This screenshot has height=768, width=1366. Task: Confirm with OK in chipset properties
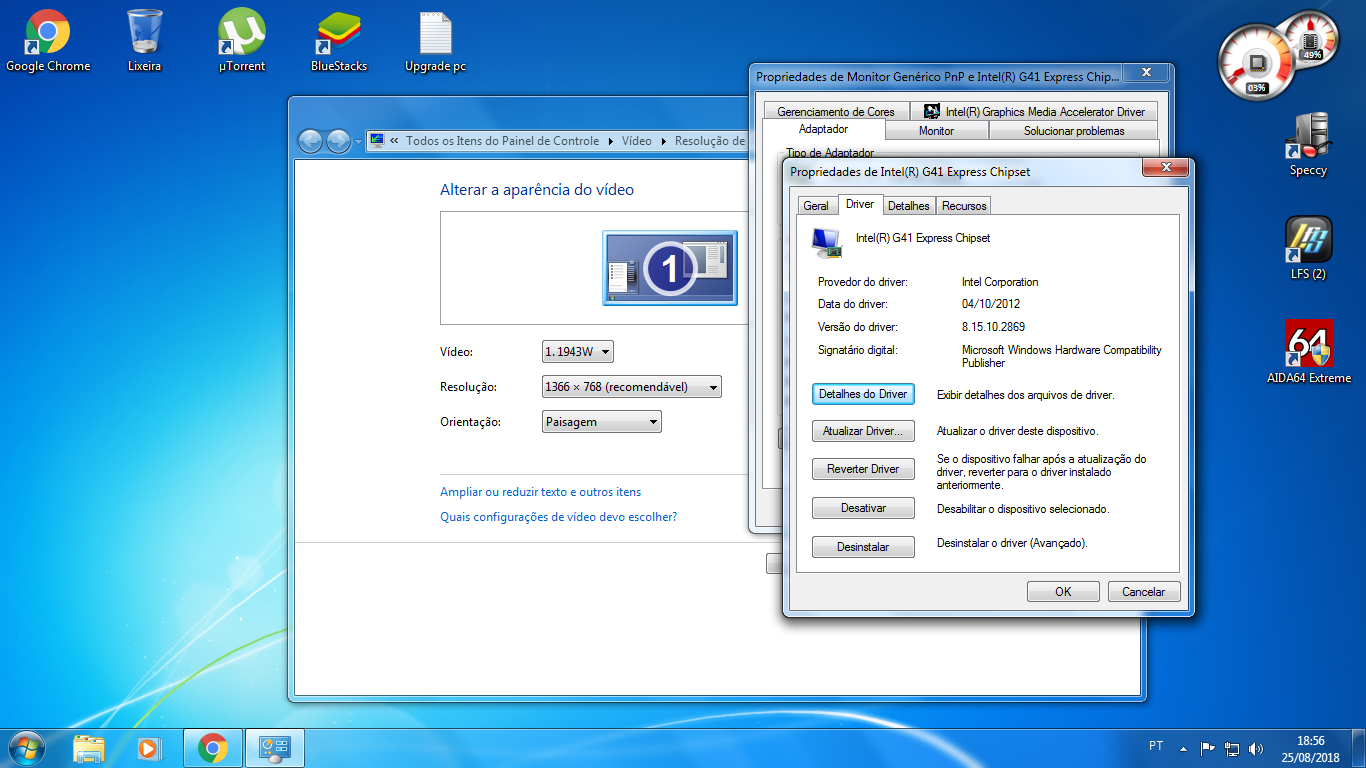(x=1063, y=592)
